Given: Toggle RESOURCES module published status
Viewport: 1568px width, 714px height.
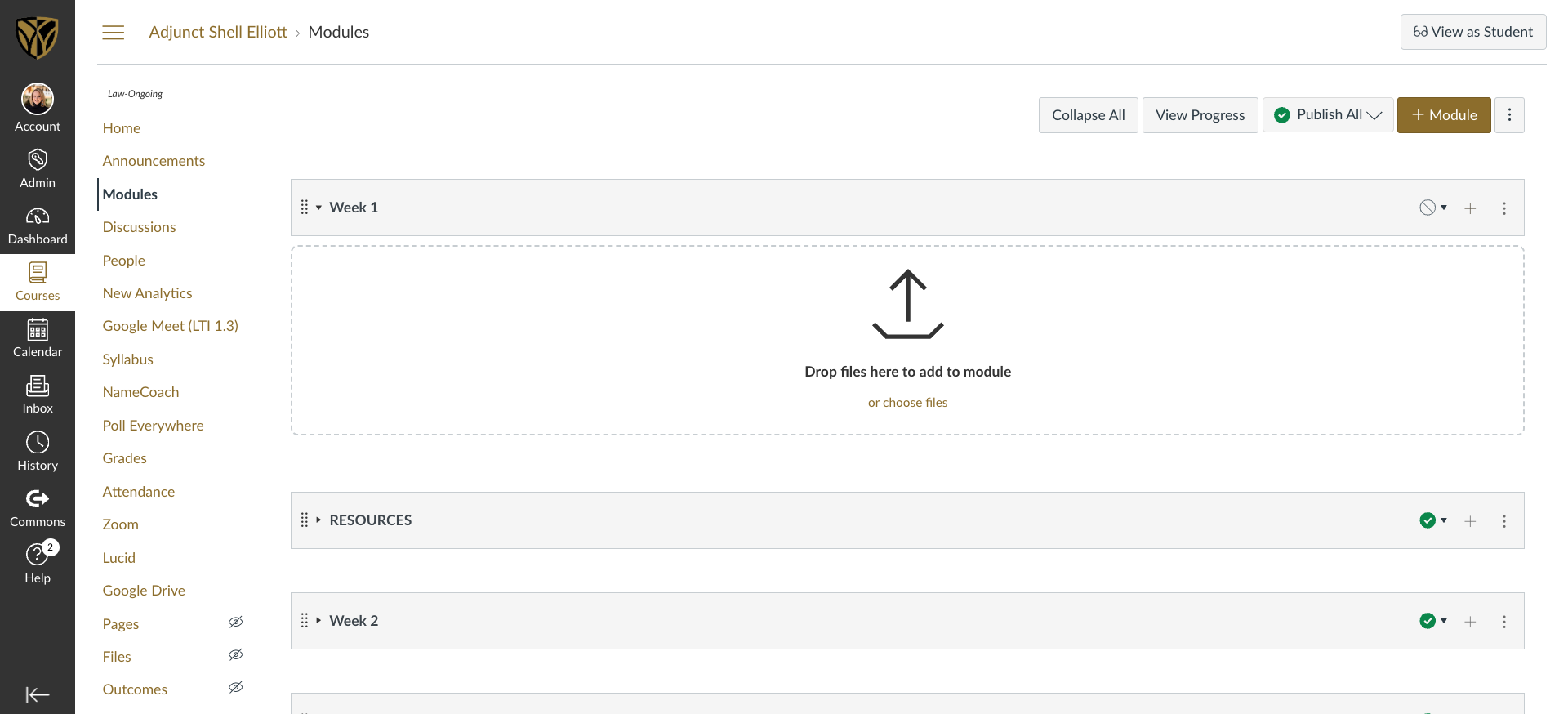Looking at the screenshot, I should [1432, 520].
